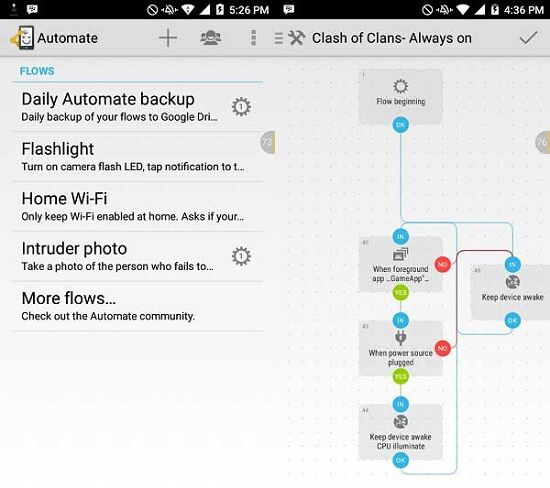Select the right-hand Keep device awake block

(510, 293)
